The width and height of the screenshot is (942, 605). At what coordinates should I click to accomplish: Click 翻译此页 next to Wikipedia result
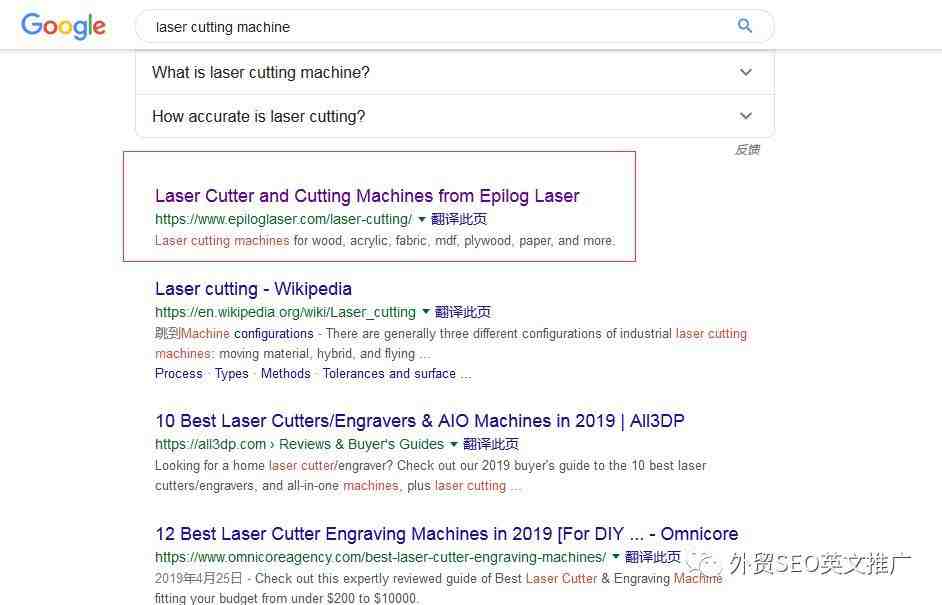click(x=463, y=312)
